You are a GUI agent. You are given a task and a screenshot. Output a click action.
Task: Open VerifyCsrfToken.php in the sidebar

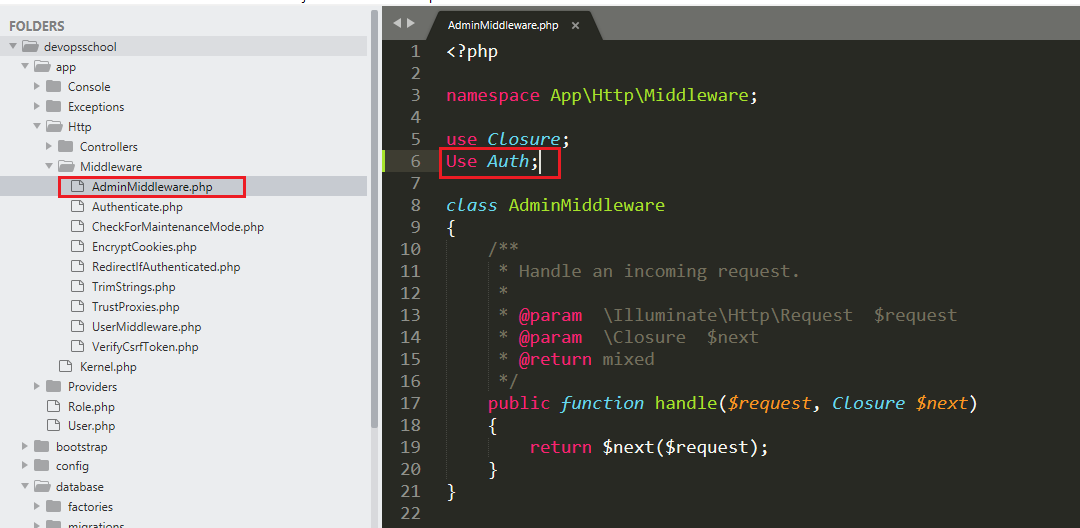(145, 347)
